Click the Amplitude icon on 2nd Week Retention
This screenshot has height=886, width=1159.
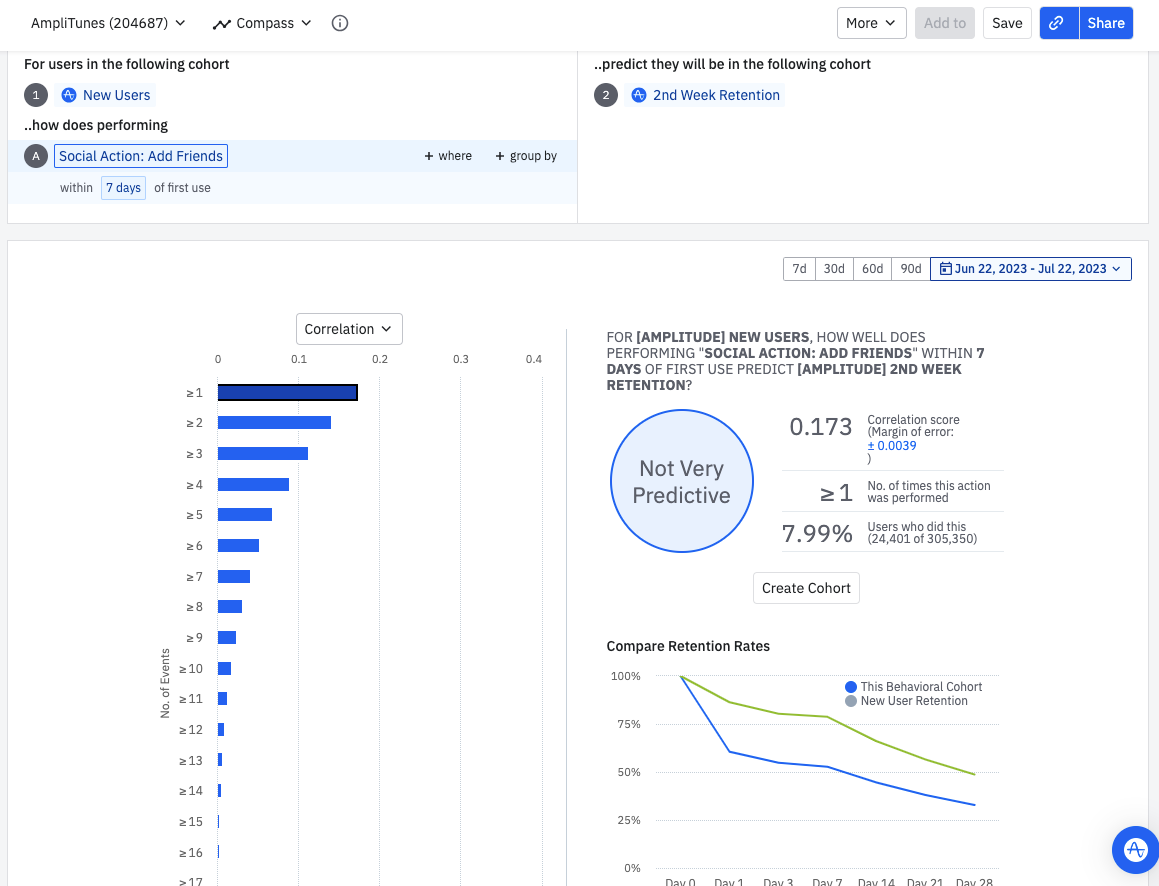(x=639, y=95)
